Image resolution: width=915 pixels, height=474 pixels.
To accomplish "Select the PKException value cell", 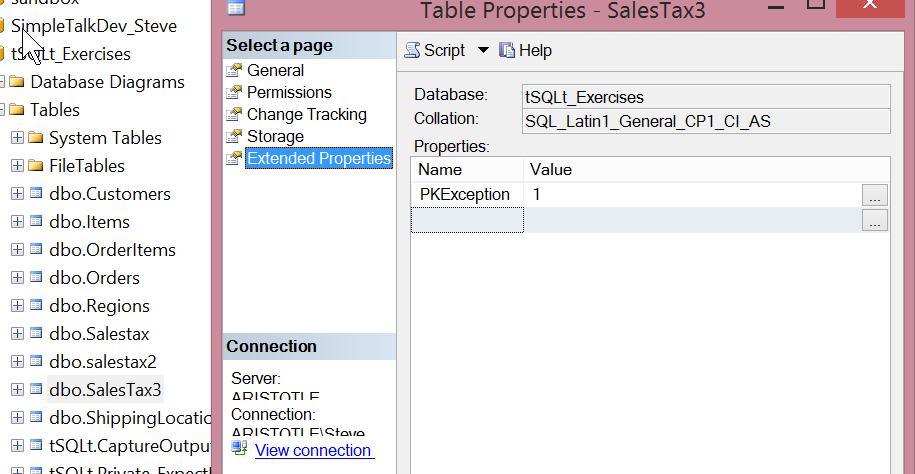I will click(692, 195).
